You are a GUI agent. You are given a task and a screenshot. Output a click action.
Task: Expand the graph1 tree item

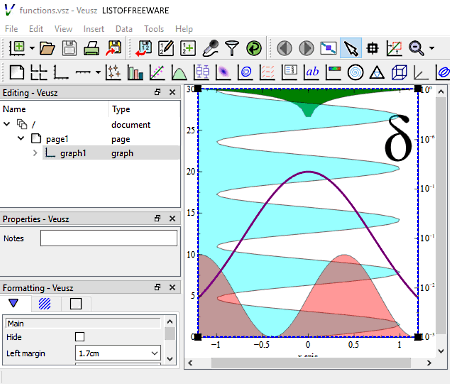tap(35, 153)
